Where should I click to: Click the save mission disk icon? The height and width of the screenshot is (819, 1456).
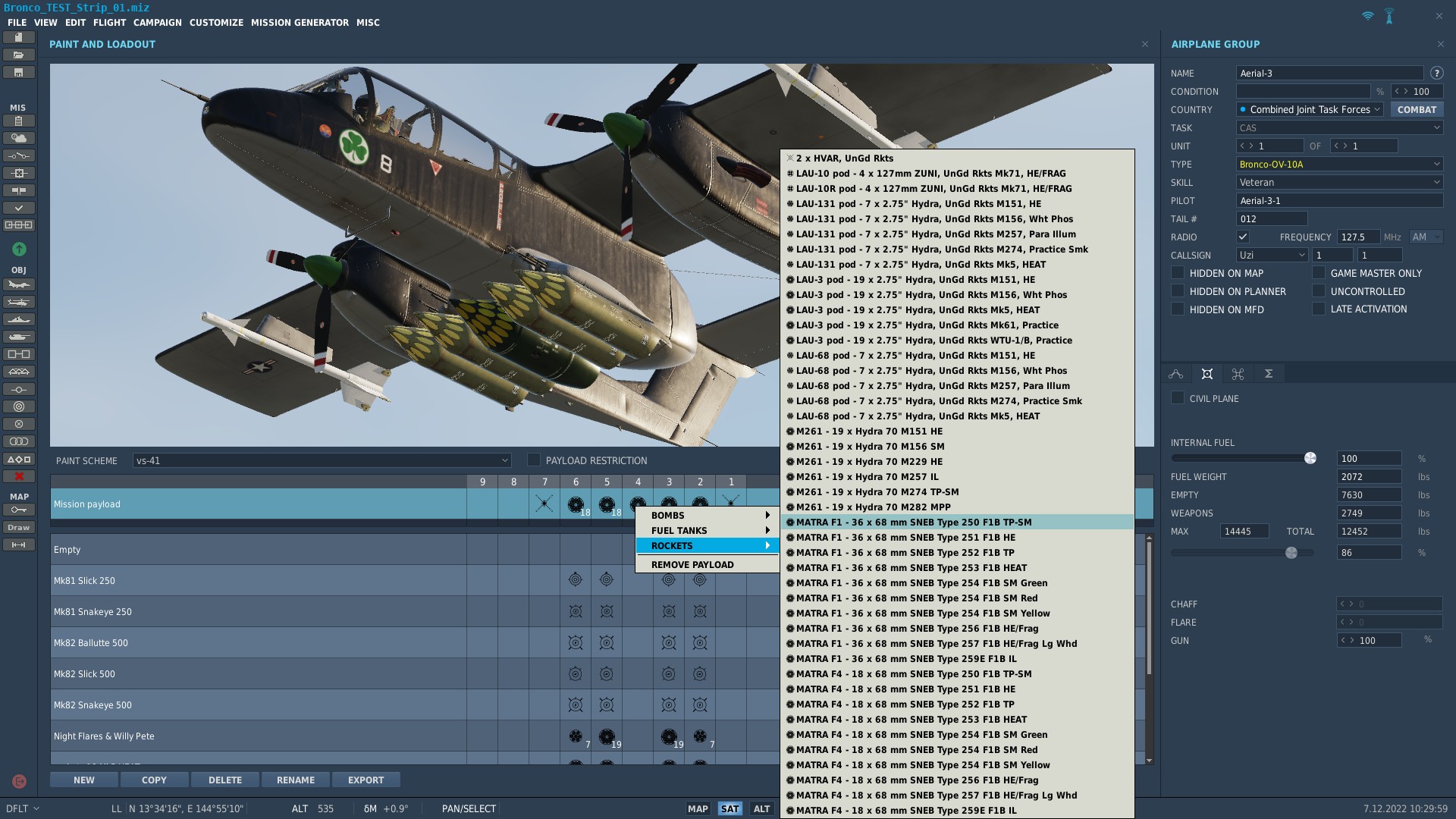click(19, 73)
